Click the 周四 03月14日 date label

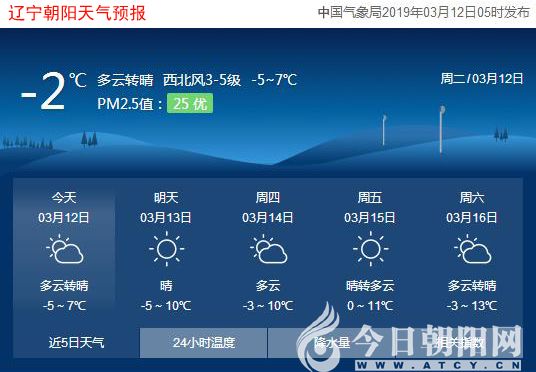[268, 208]
